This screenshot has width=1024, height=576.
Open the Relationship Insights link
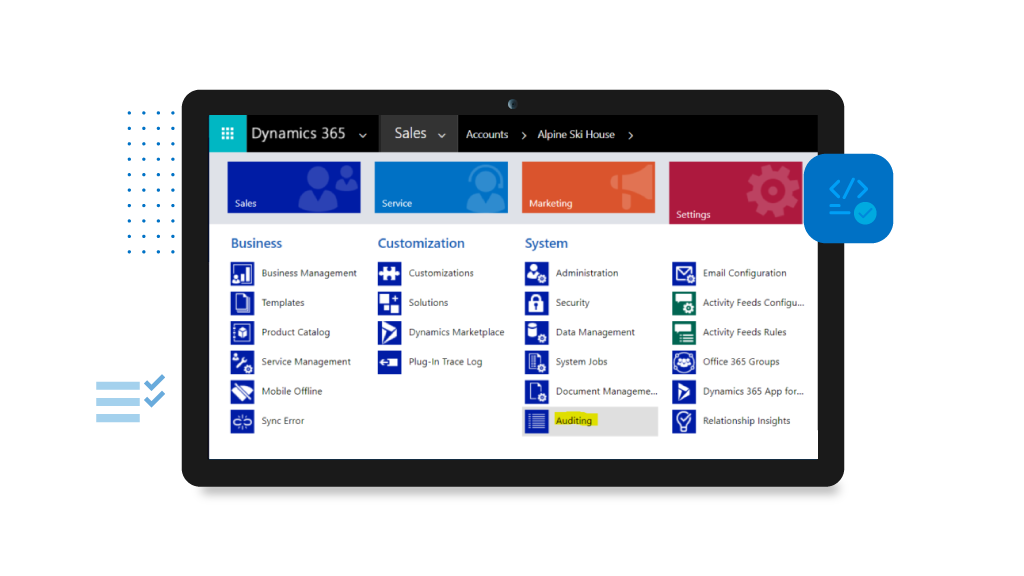(x=746, y=421)
